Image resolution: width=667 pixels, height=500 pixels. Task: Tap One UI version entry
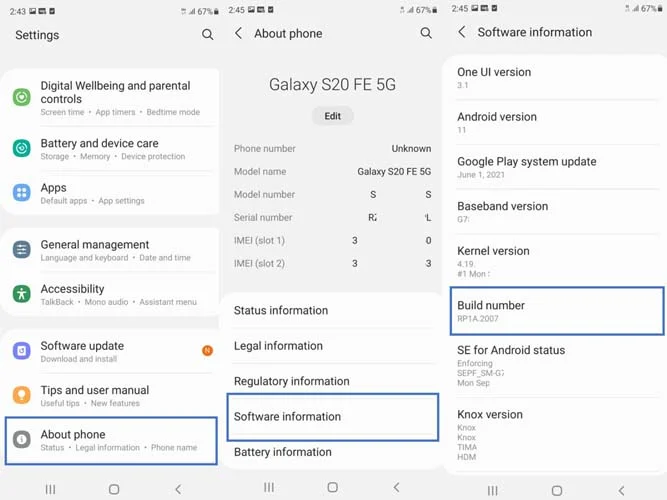557,78
